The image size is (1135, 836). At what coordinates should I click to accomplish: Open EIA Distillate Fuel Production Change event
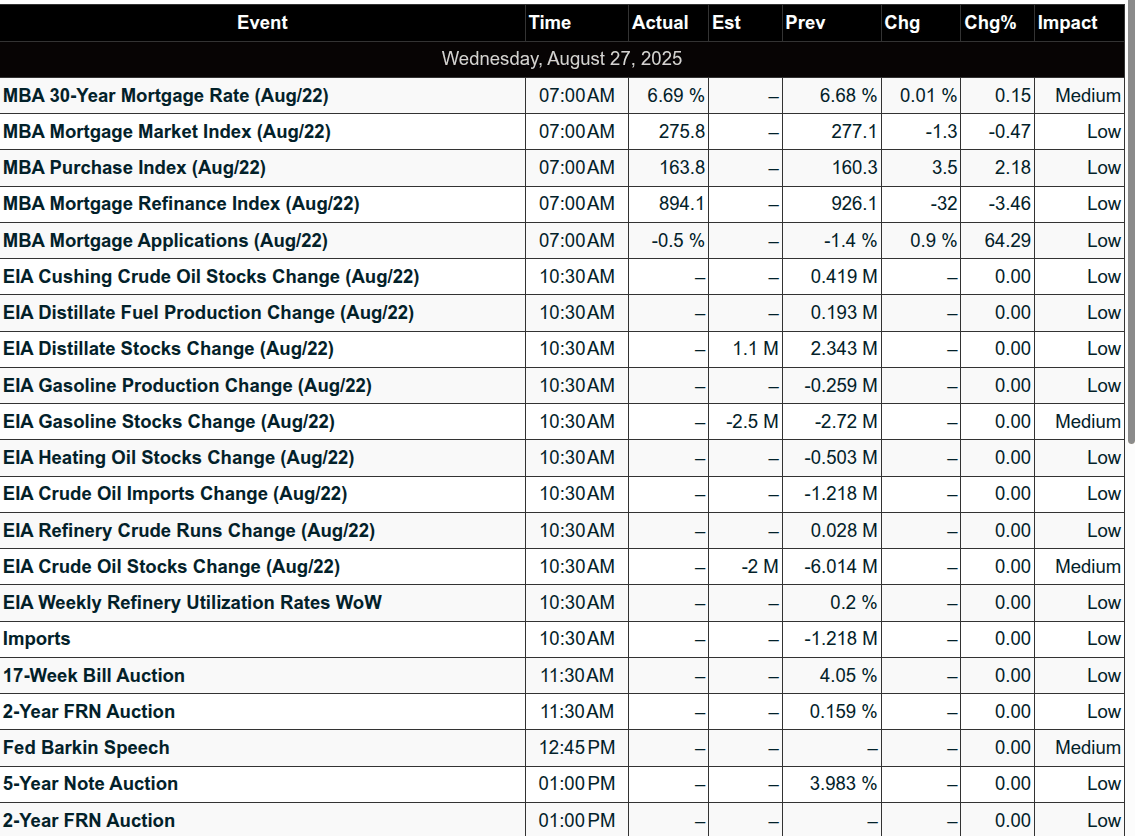(208, 313)
